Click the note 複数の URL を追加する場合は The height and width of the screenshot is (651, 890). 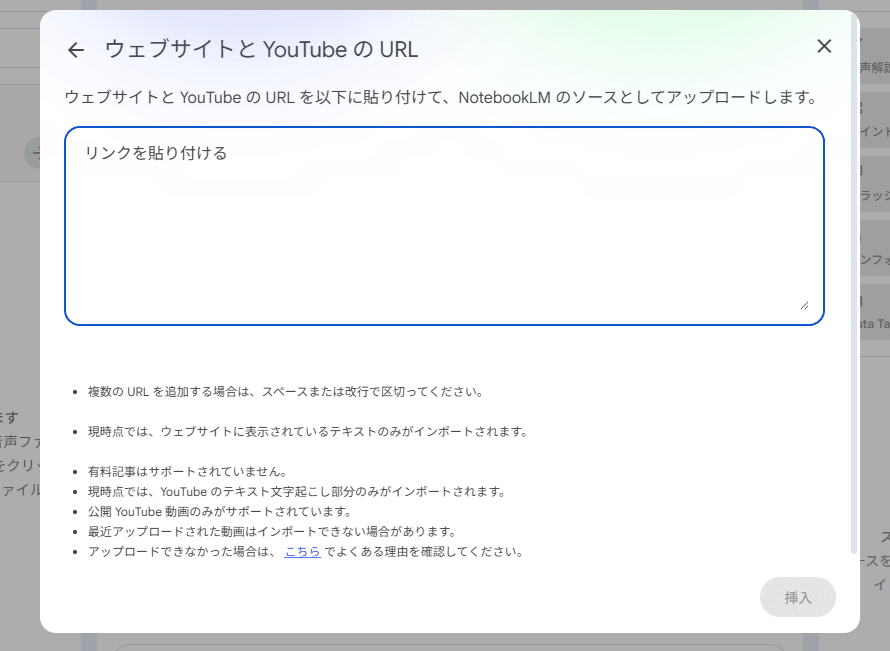click(286, 392)
